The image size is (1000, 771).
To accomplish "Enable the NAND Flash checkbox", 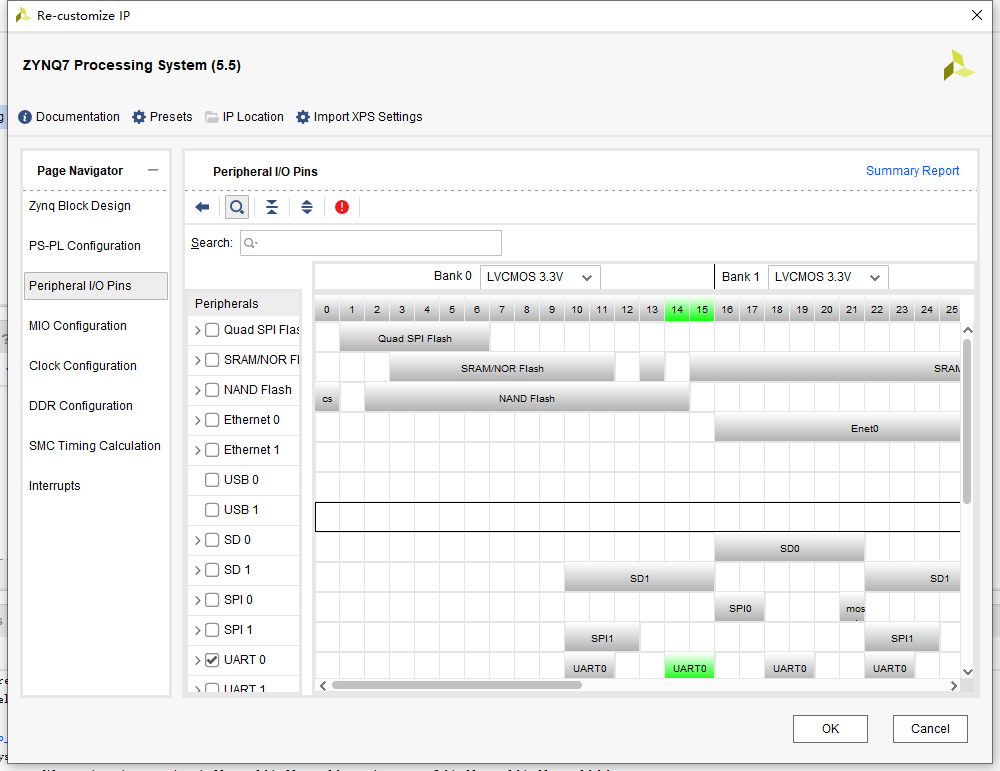I will pos(212,390).
